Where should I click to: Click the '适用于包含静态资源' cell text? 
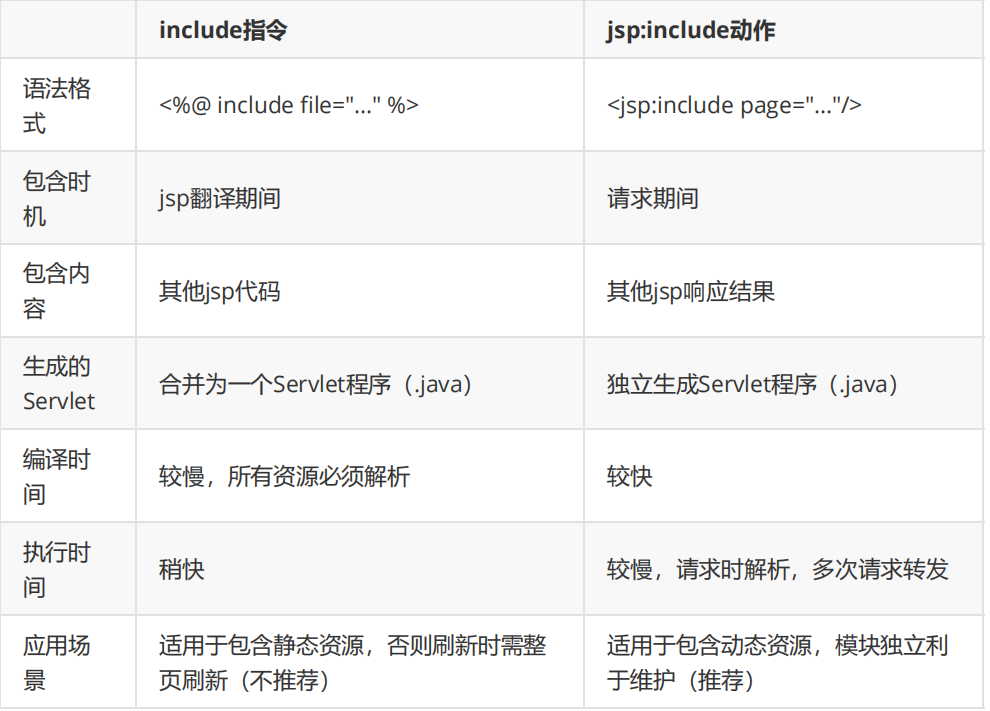click(x=261, y=645)
